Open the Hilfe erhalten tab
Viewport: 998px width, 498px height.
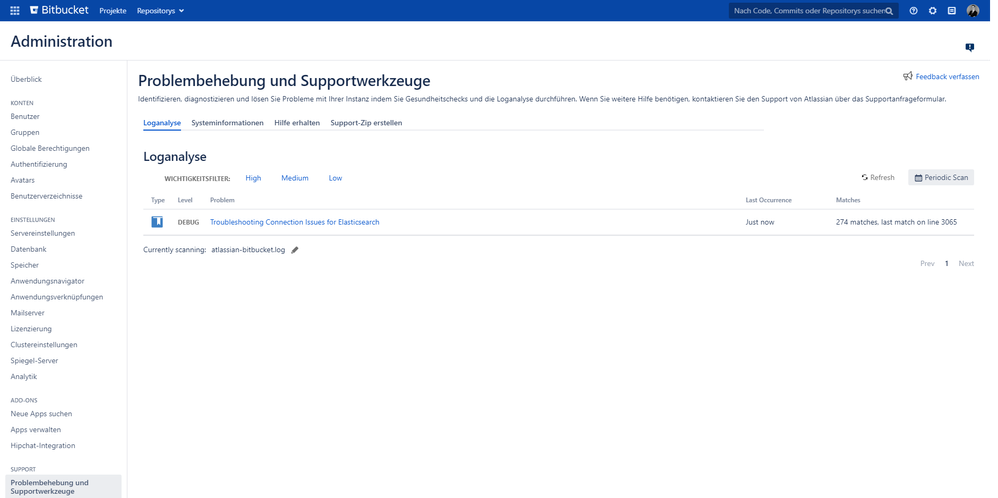click(297, 123)
